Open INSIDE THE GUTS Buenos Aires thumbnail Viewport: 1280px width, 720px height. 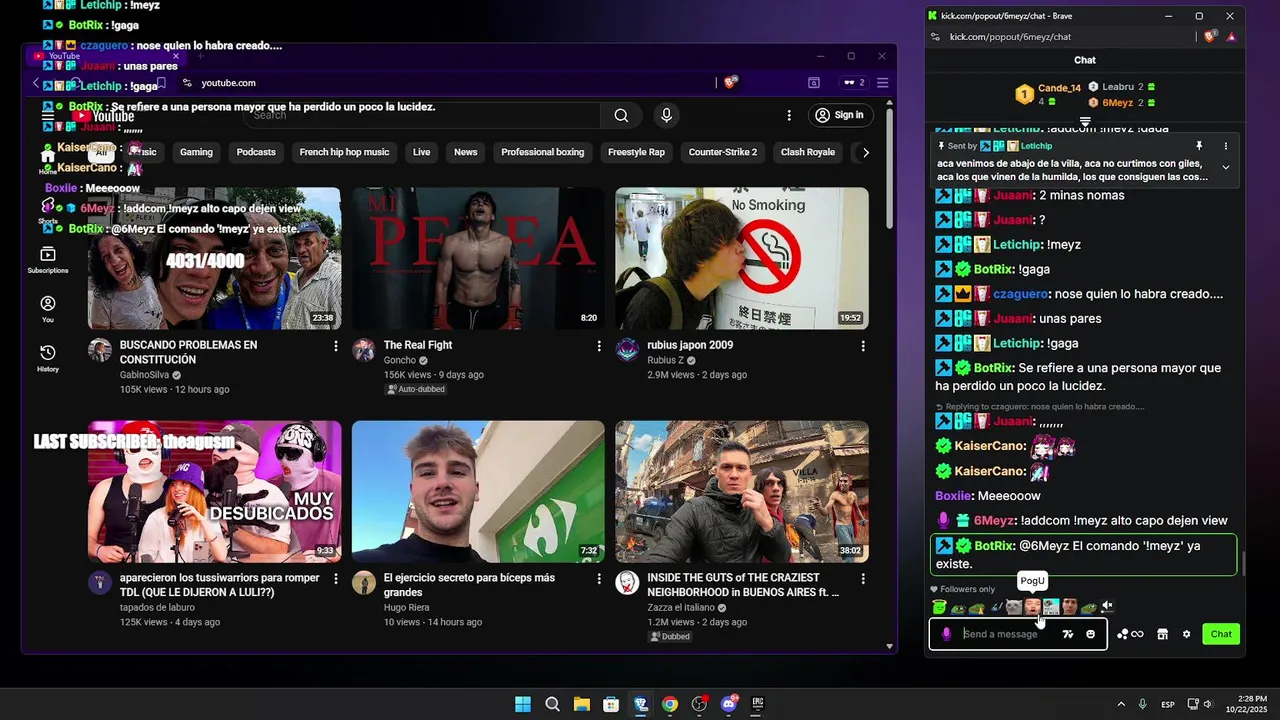pyautogui.click(x=742, y=491)
